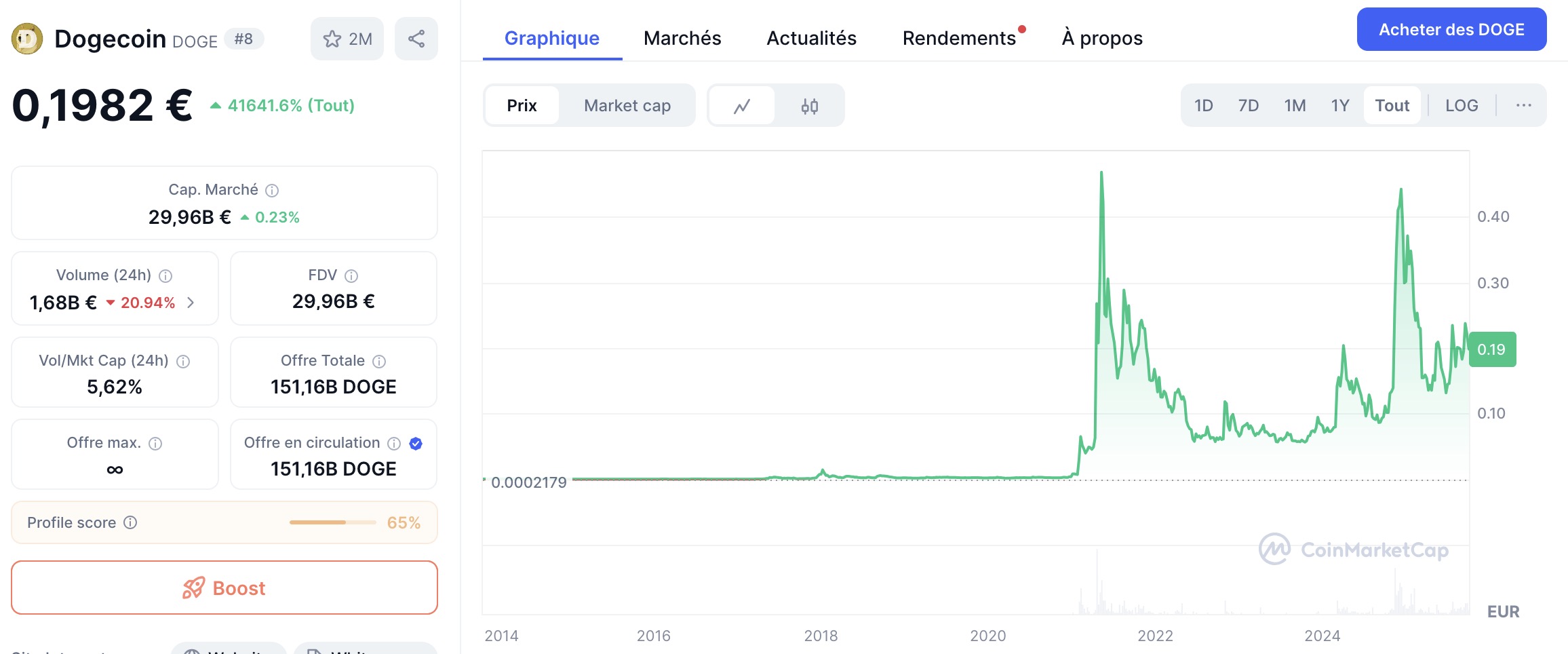The height and width of the screenshot is (654, 1568).
Task: Add Dogecoin to watchlist with star button
Action: tap(347, 39)
